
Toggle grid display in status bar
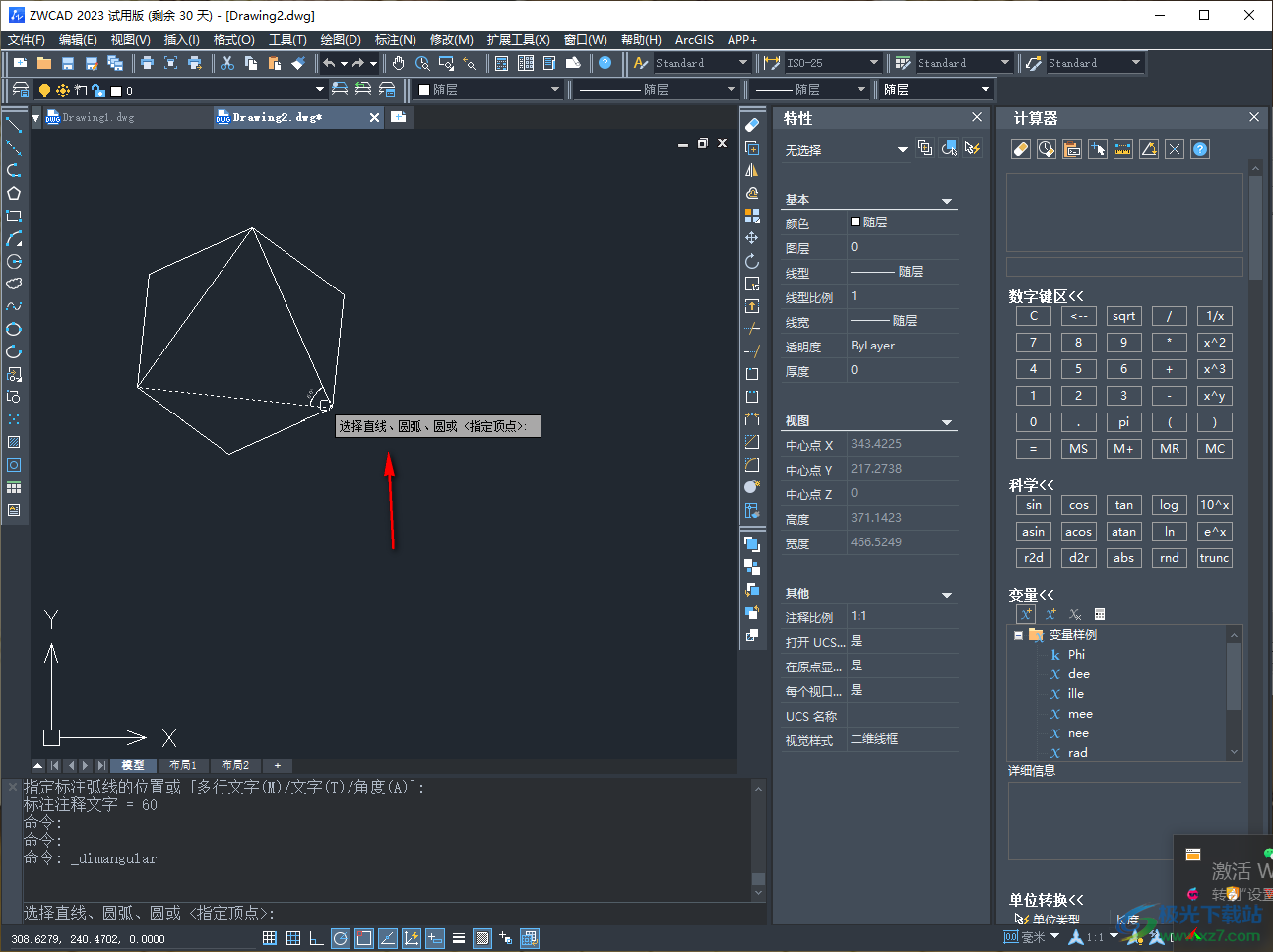(293, 938)
